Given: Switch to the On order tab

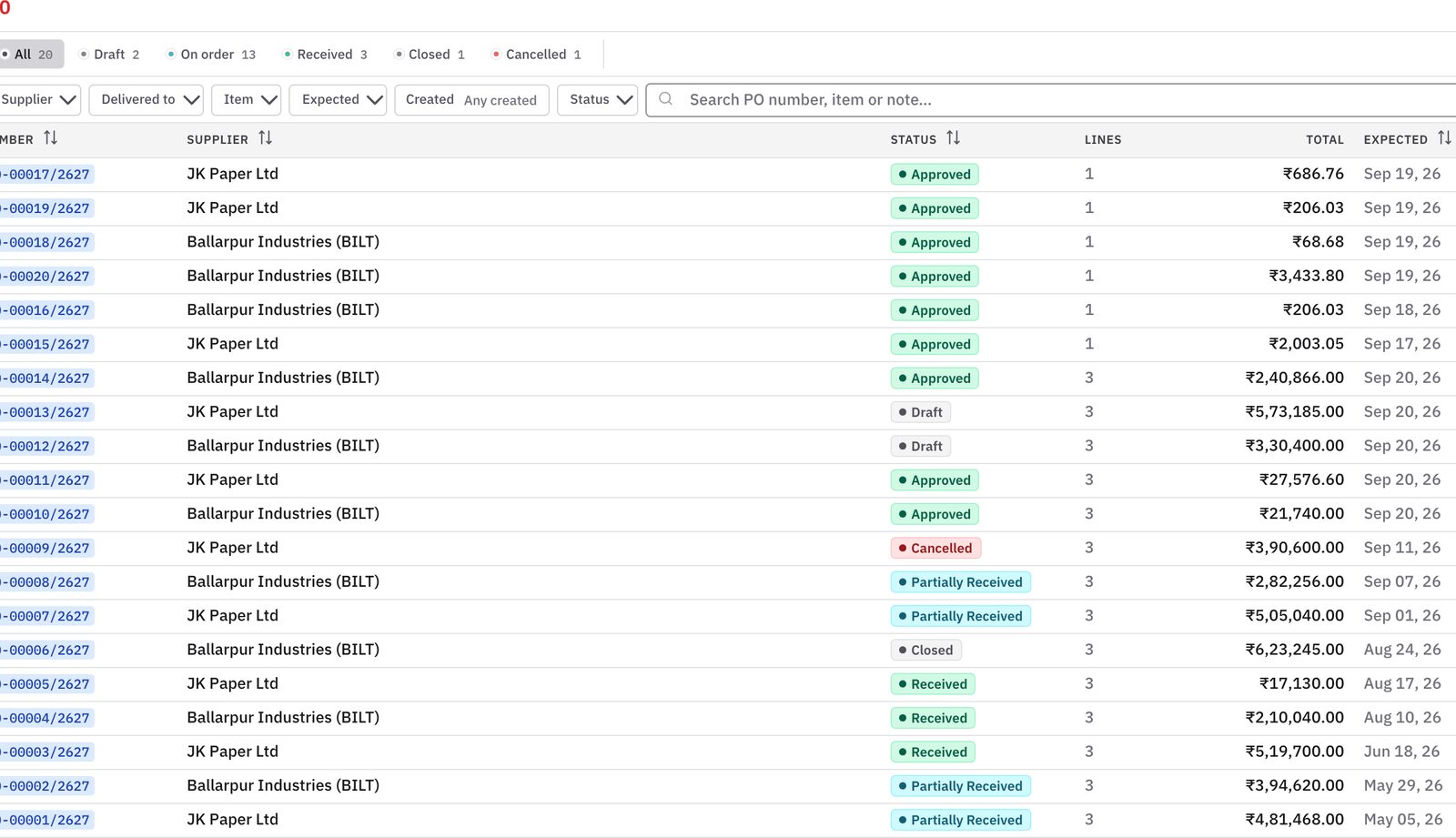Looking at the screenshot, I should tap(211, 55).
